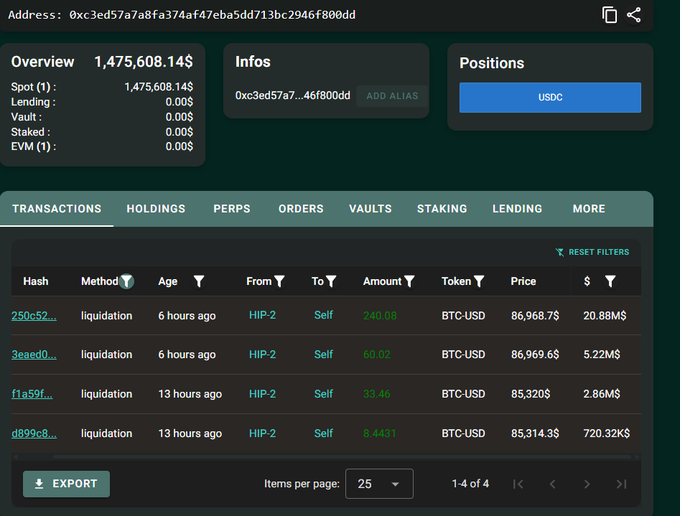Click the value 20.88M$
The image size is (680, 516).
point(605,316)
